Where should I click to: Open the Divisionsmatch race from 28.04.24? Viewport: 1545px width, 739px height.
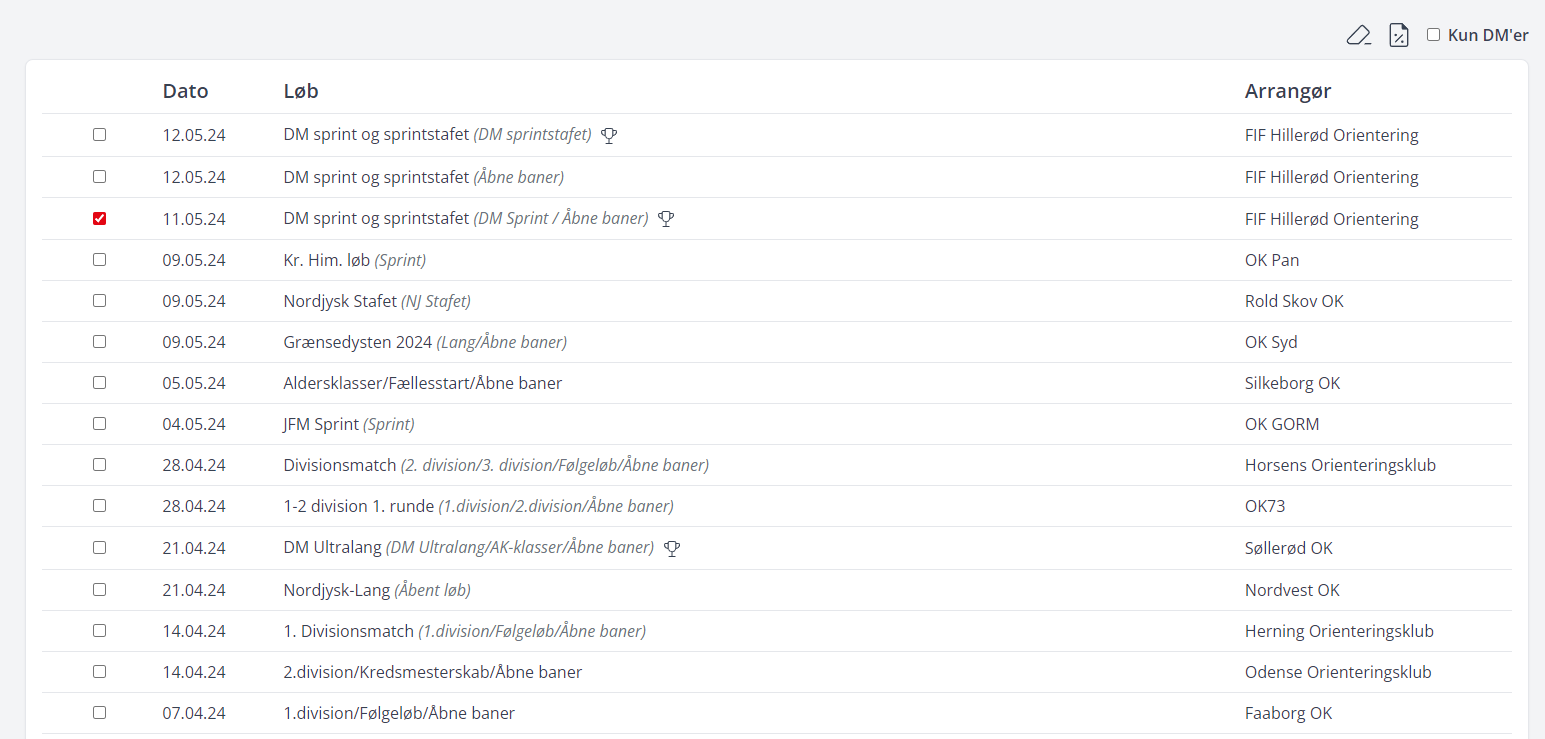(339, 465)
